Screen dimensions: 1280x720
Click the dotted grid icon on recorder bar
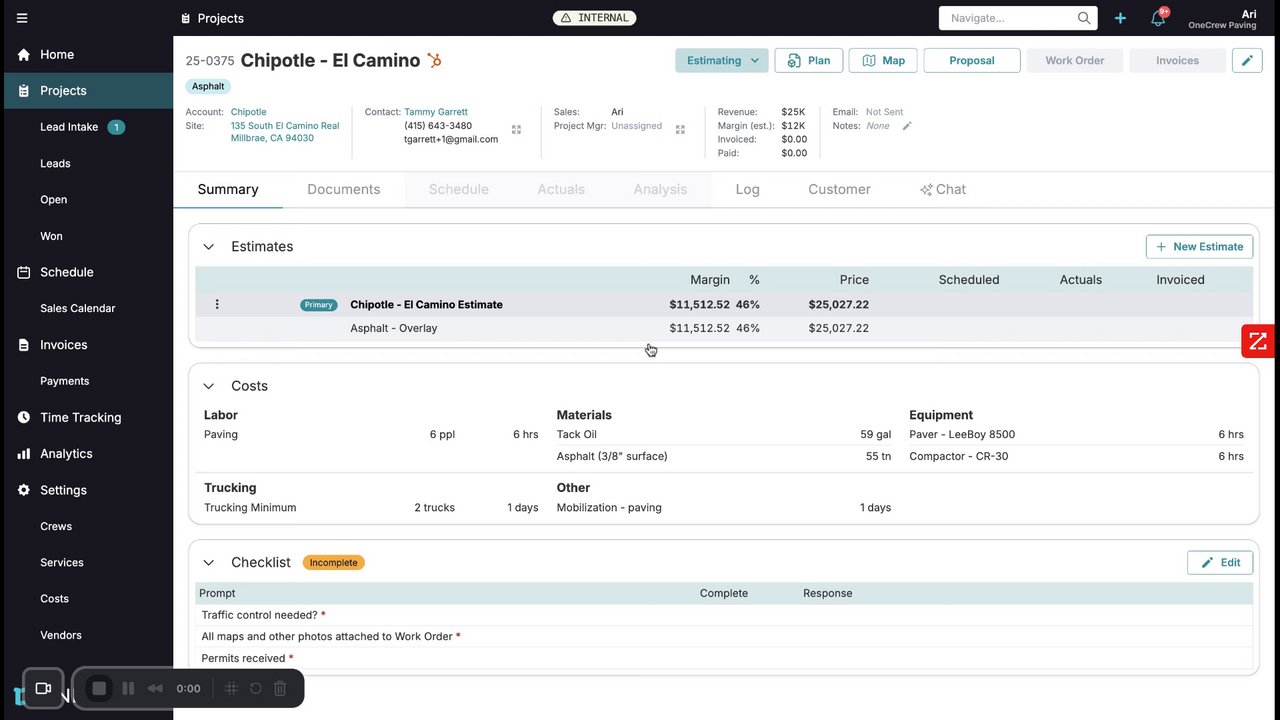(x=231, y=688)
